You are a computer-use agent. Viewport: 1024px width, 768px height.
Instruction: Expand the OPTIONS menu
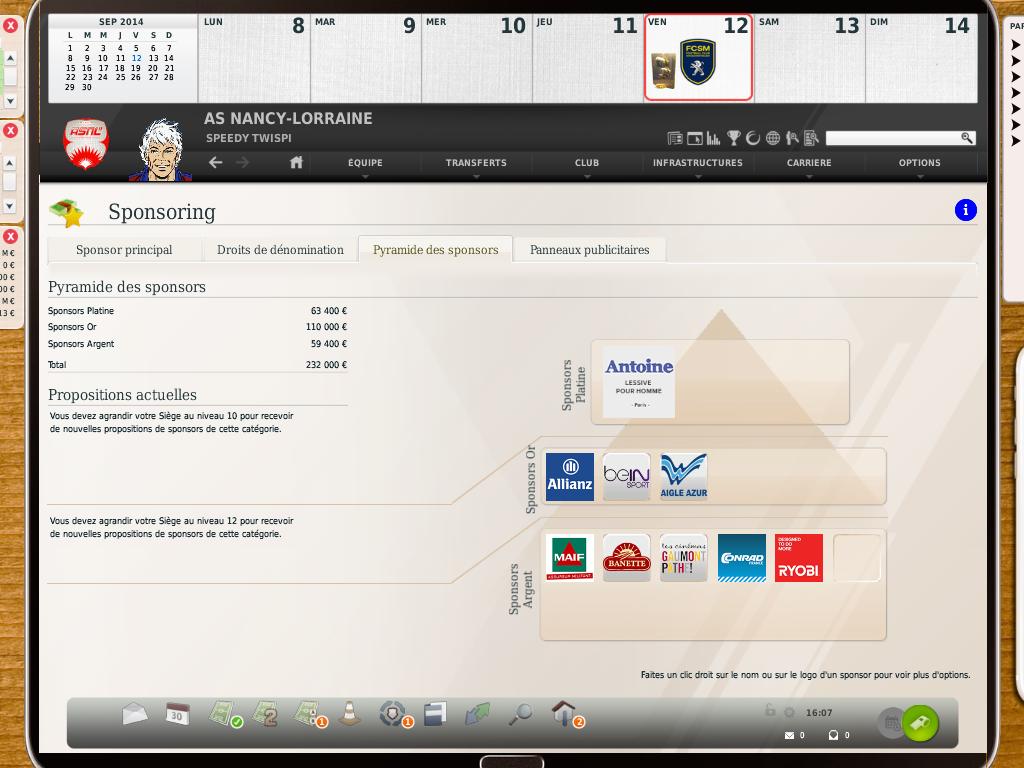pos(920,163)
